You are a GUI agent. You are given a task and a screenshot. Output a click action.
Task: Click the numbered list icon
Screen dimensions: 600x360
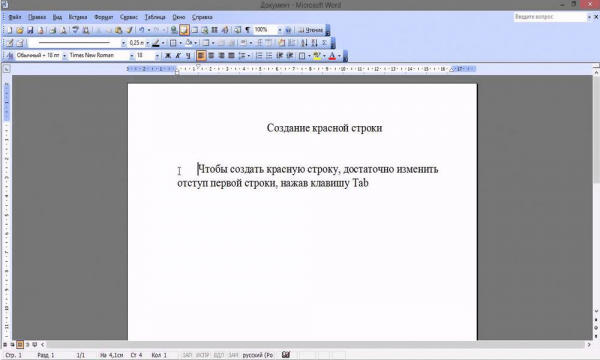259,56
